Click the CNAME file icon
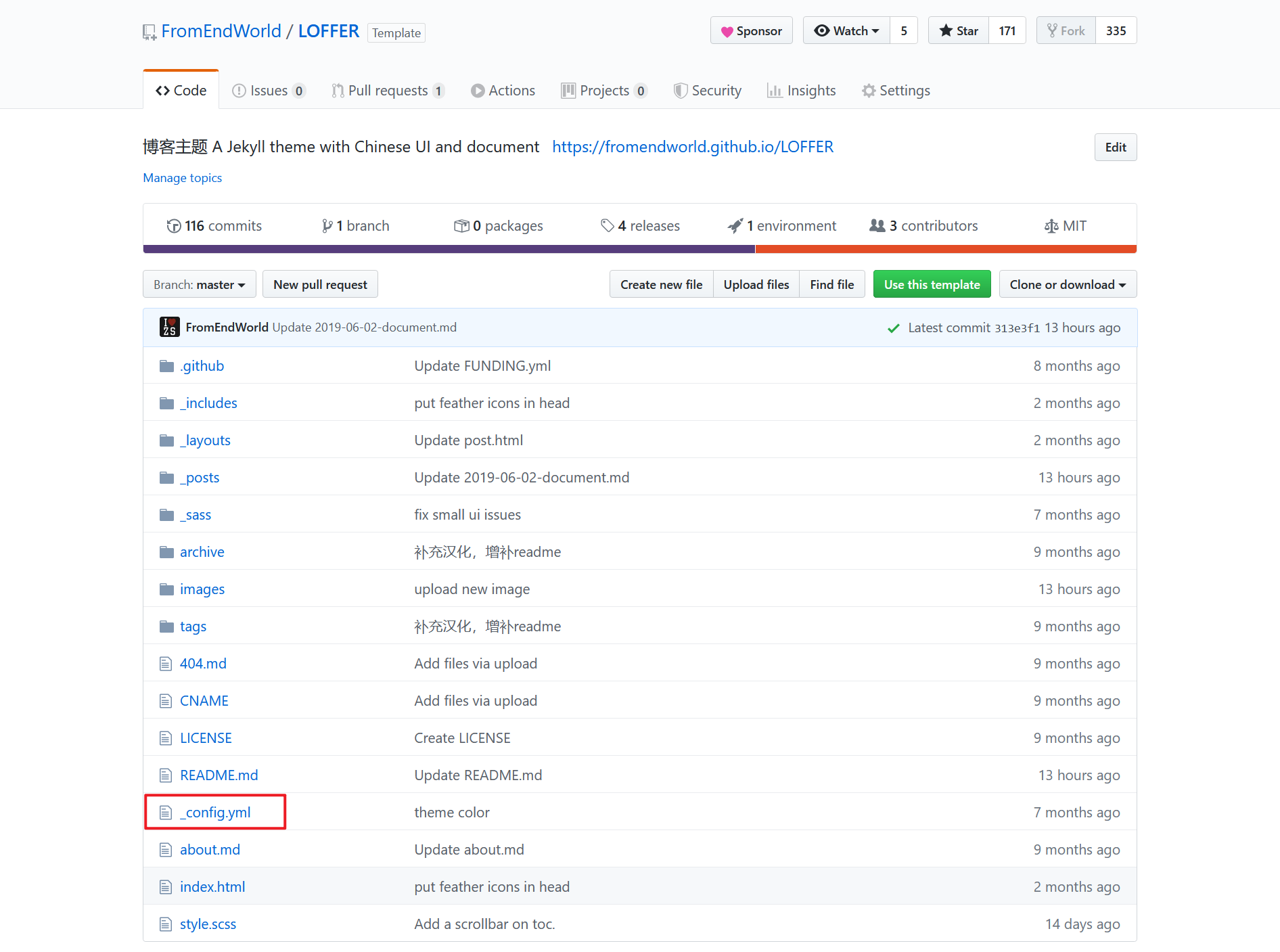 click(166, 701)
